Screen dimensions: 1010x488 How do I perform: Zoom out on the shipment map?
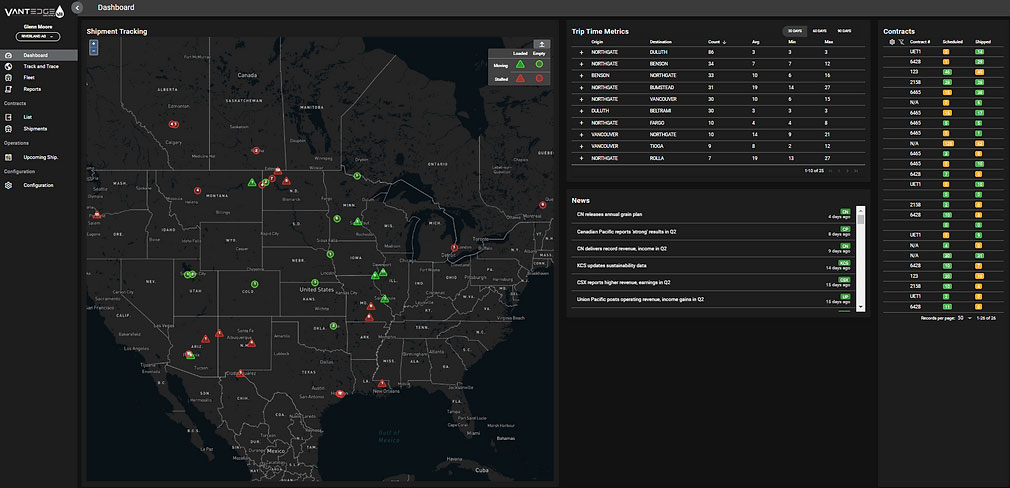(93, 50)
